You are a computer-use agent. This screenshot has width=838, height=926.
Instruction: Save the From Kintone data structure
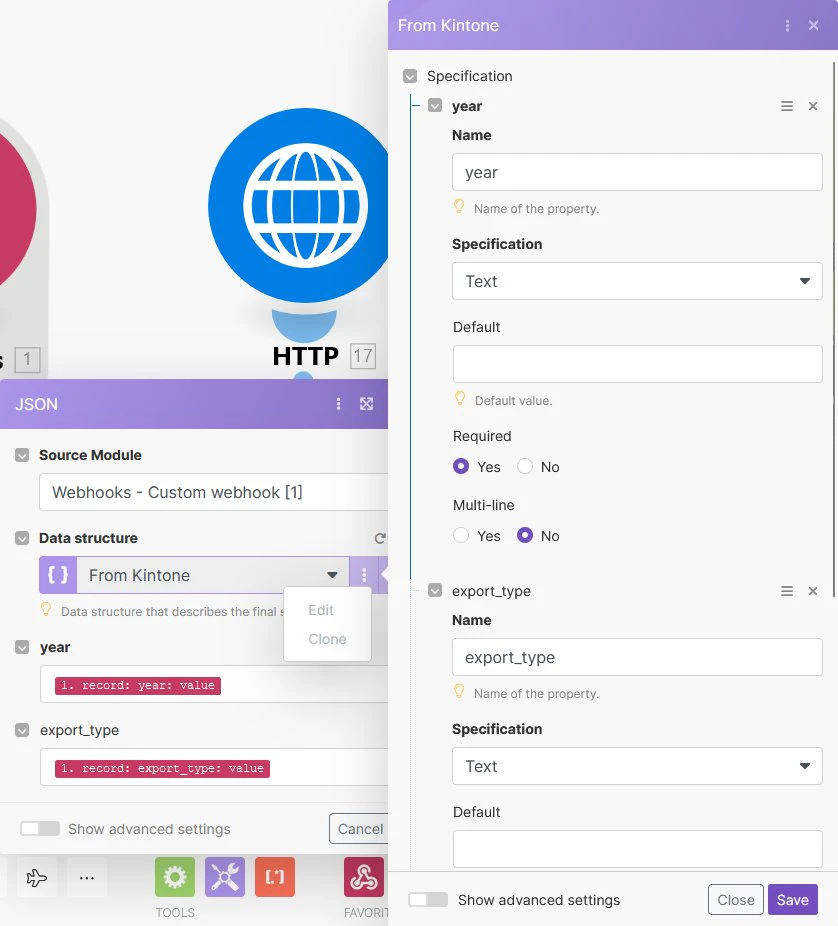coord(793,899)
